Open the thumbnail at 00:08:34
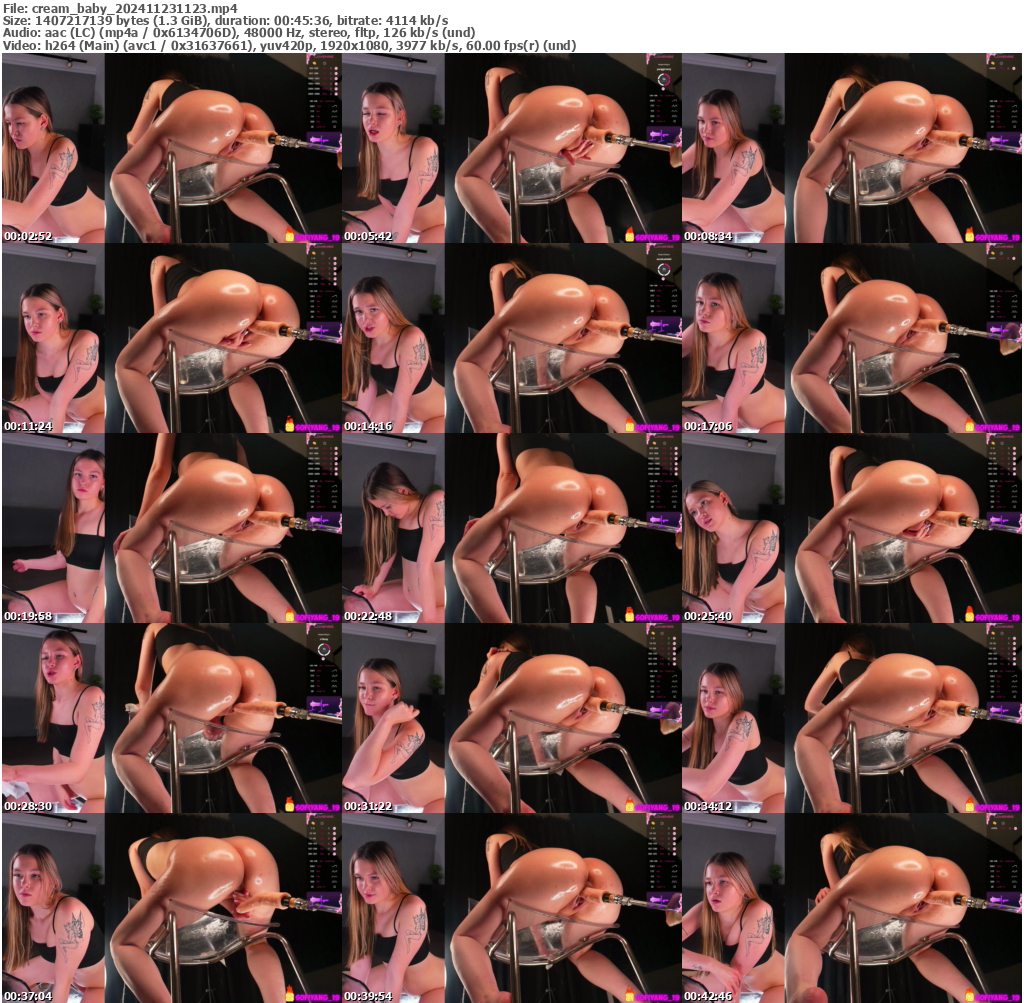This screenshot has height=1003, width=1024. (851, 148)
